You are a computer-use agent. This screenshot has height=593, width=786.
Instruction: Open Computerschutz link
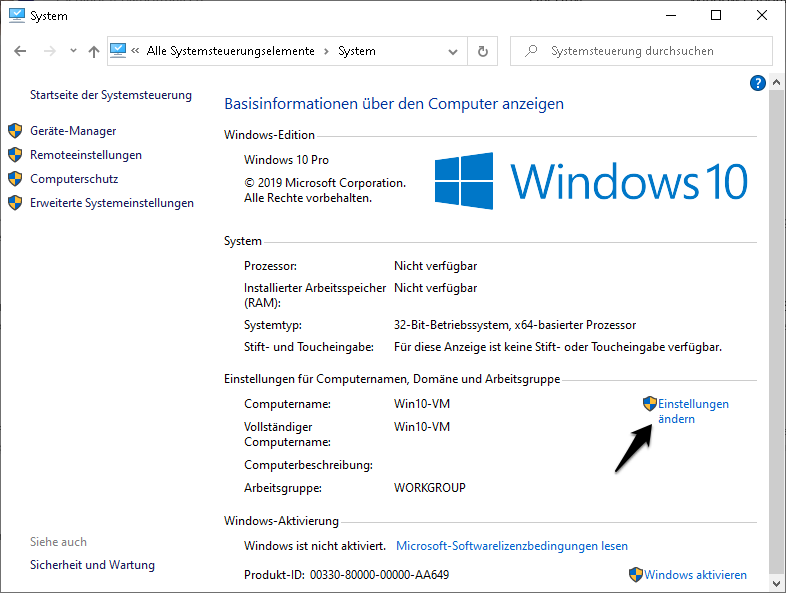pyautogui.click(x=74, y=179)
